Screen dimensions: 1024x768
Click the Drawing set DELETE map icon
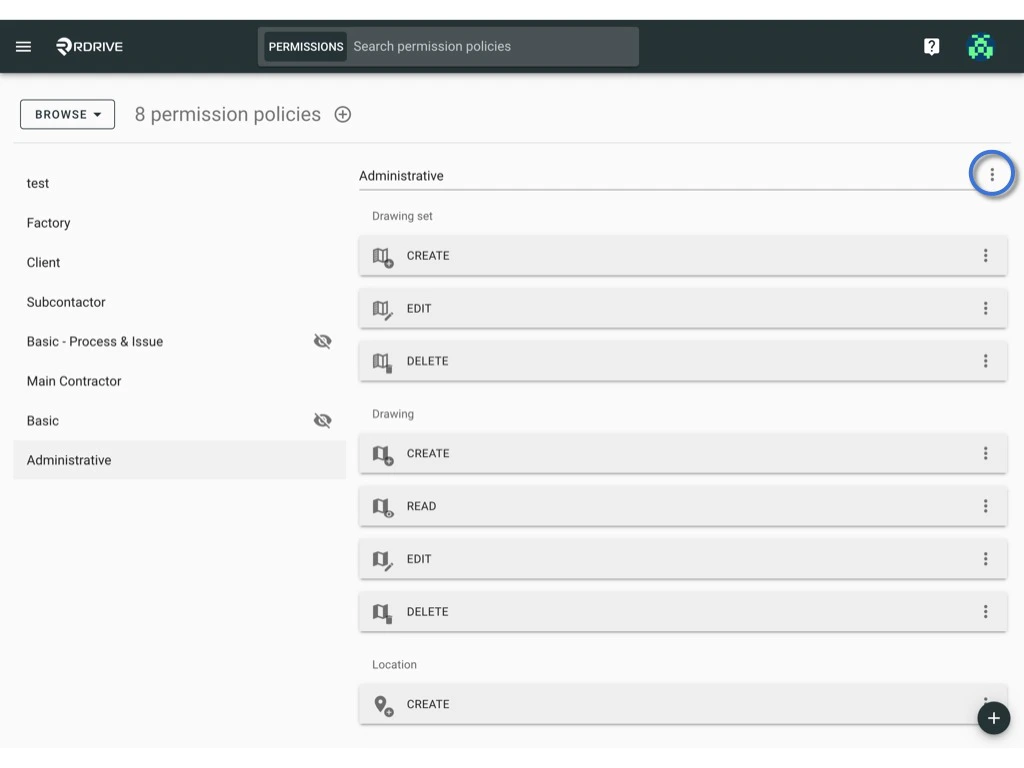coord(382,362)
